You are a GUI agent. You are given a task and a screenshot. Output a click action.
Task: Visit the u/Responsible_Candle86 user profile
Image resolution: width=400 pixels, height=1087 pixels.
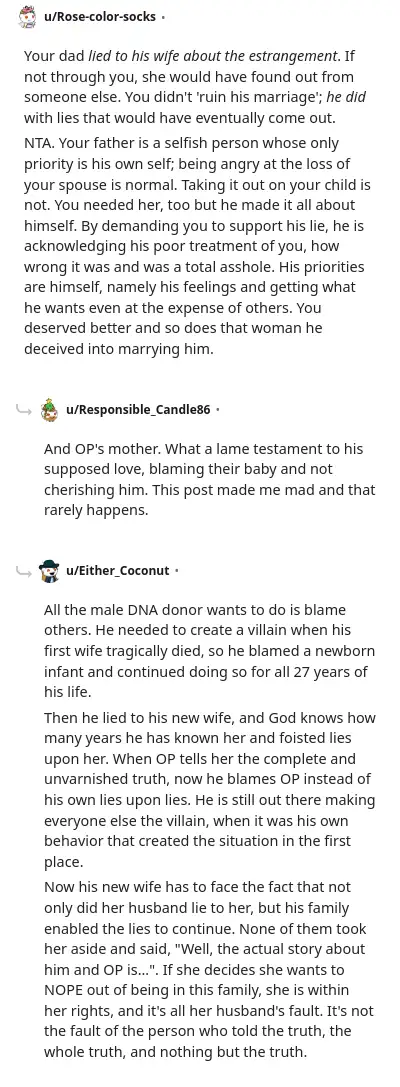pos(138,410)
